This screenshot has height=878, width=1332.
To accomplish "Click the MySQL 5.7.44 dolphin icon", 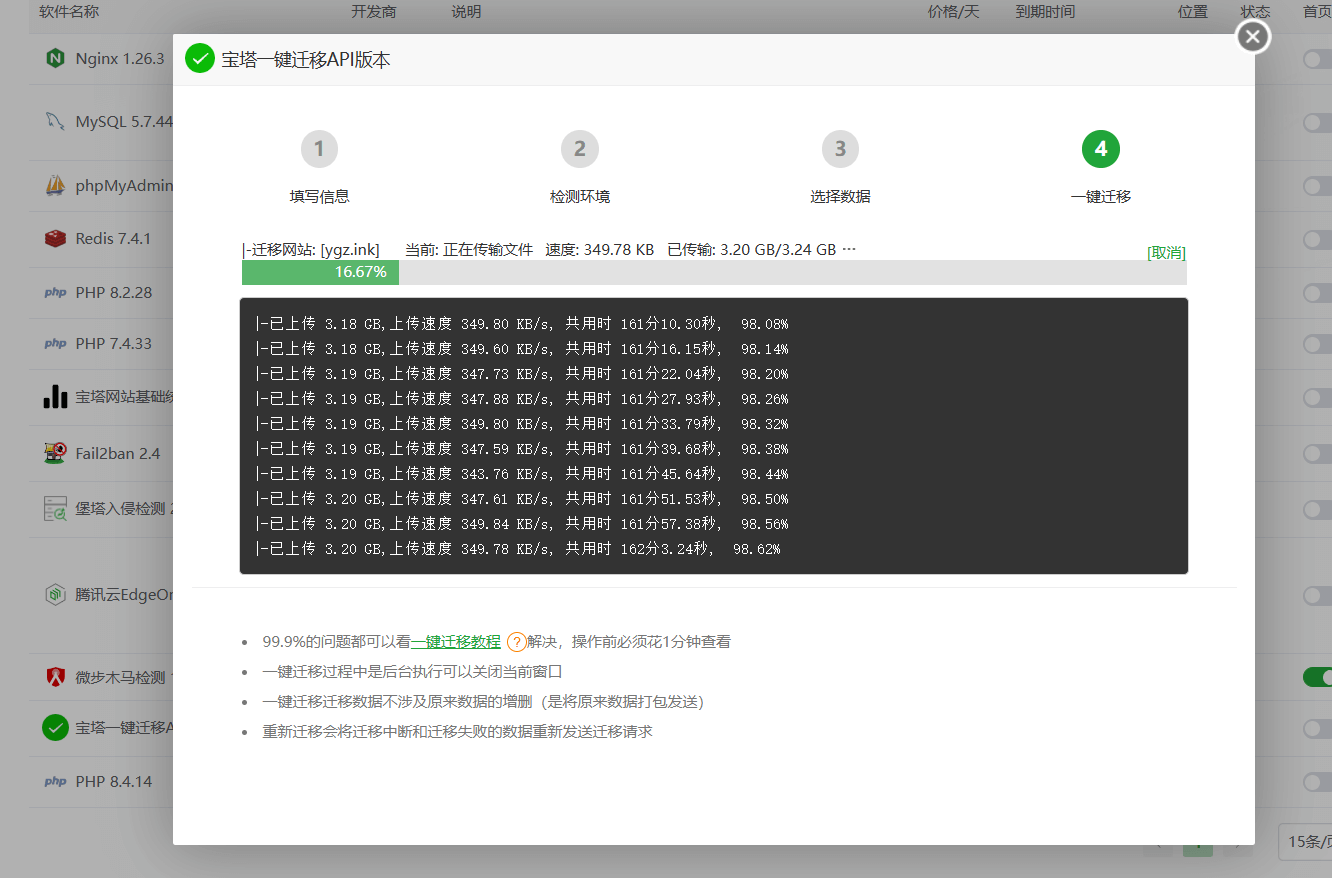I will tap(55, 121).
